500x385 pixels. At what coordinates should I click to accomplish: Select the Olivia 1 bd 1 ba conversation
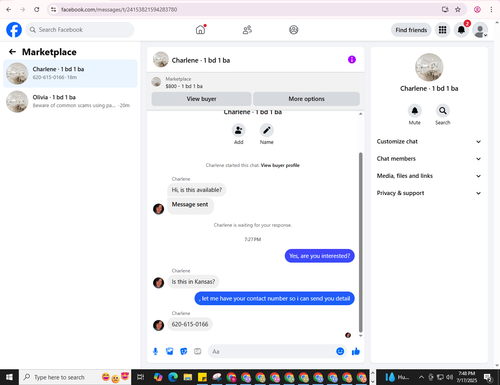(x=70, y=101)
